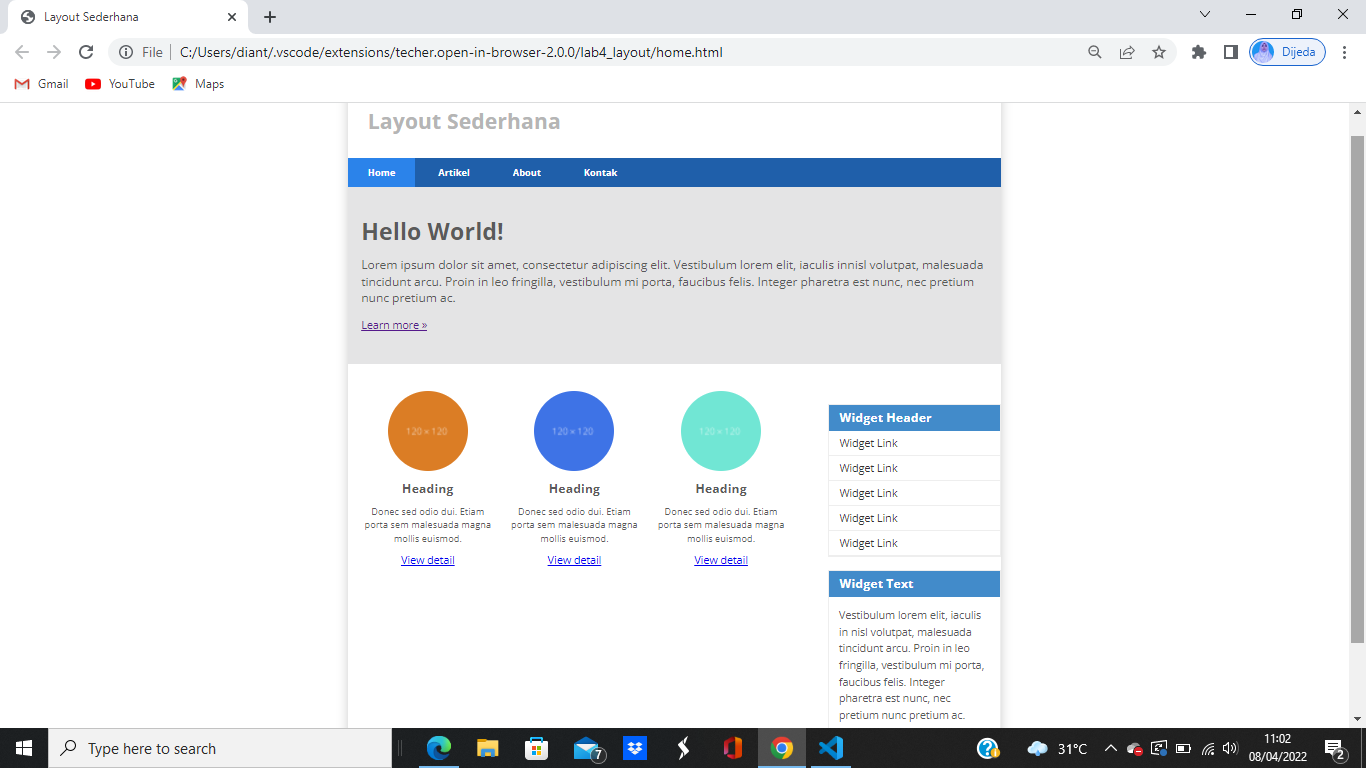1366x768 pixels.
Task: Bookmark this page using the star icon
Action: click(x=1160, y=52)
